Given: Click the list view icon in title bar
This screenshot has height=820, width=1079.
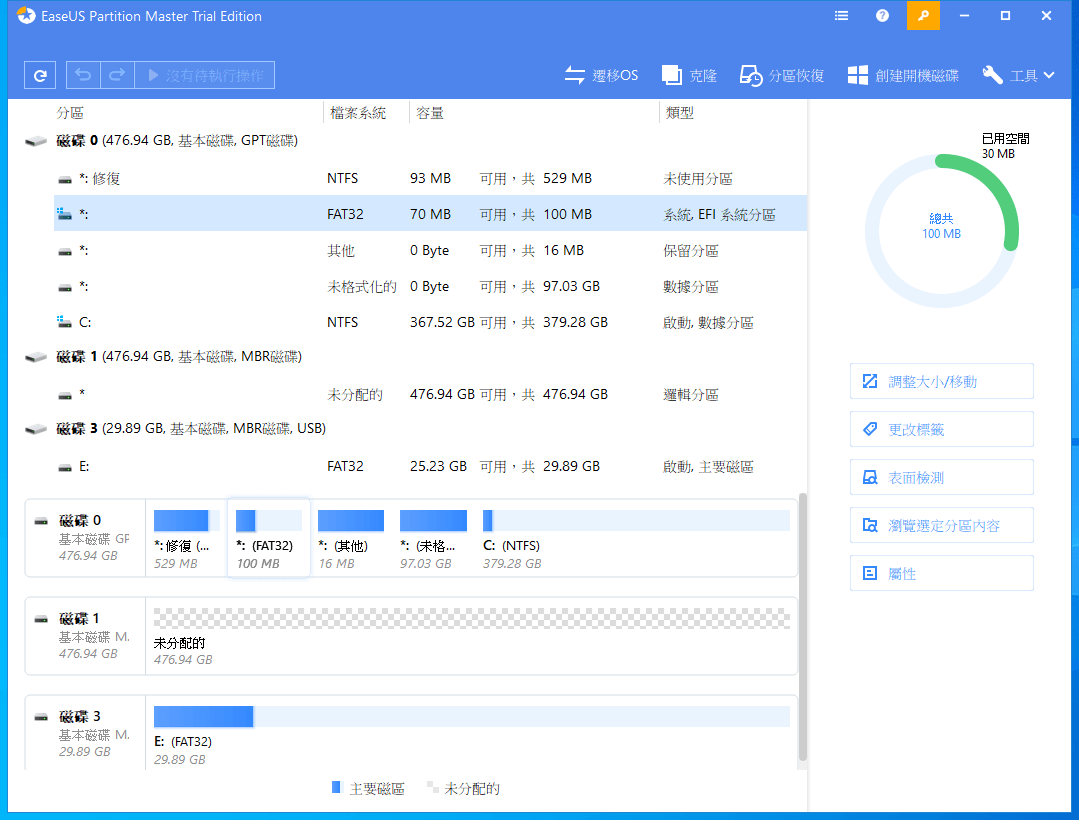Looking at the screenshot, I should tap(841, 15).
